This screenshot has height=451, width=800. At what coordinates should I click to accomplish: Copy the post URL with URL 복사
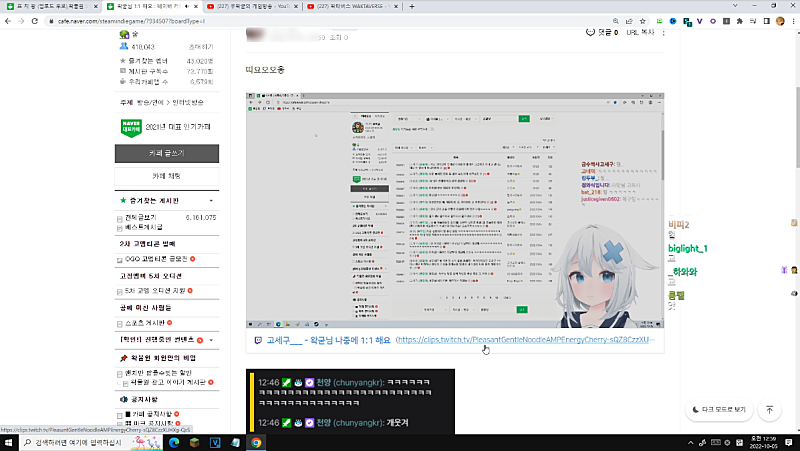640,32
